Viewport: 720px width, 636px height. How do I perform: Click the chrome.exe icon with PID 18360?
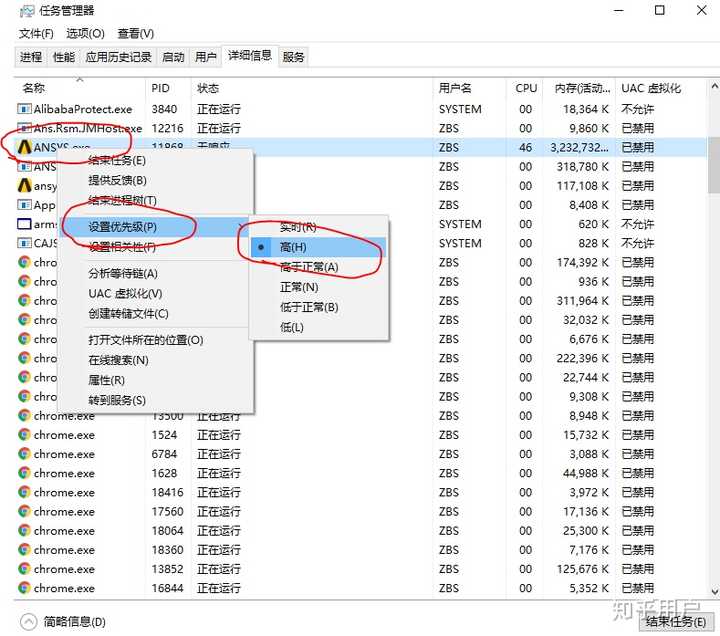coord(24,550)
